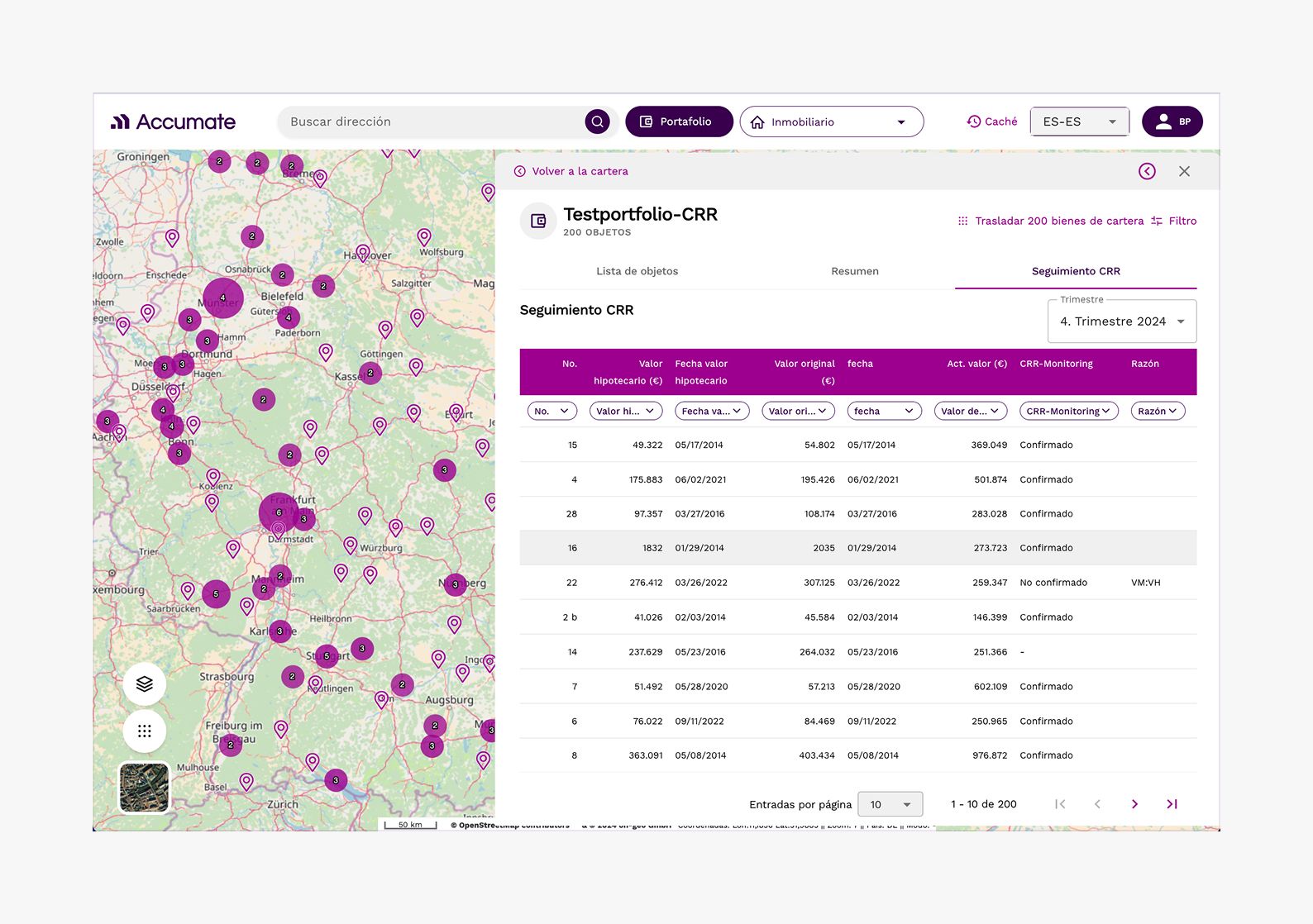Image resolution: width=1313 pixels, height=924 pixels.
Task: Go to next page arrow
Action: tap(1134, 804)
